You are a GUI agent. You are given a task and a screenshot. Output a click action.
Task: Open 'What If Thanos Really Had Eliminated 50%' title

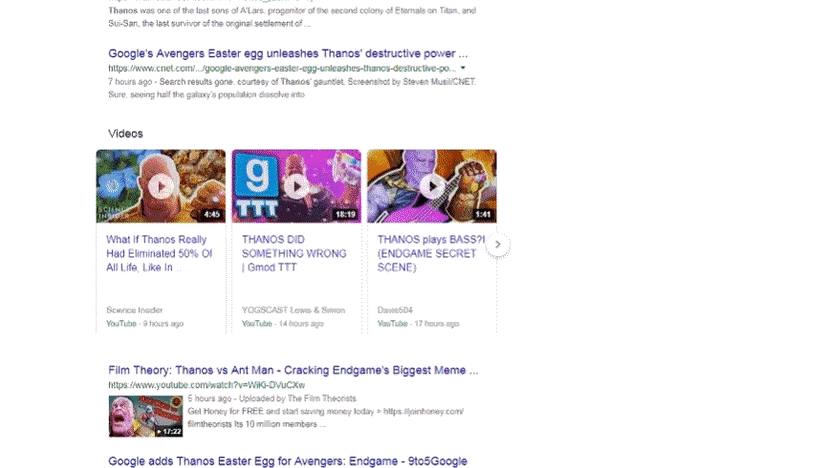click(159, 254)
